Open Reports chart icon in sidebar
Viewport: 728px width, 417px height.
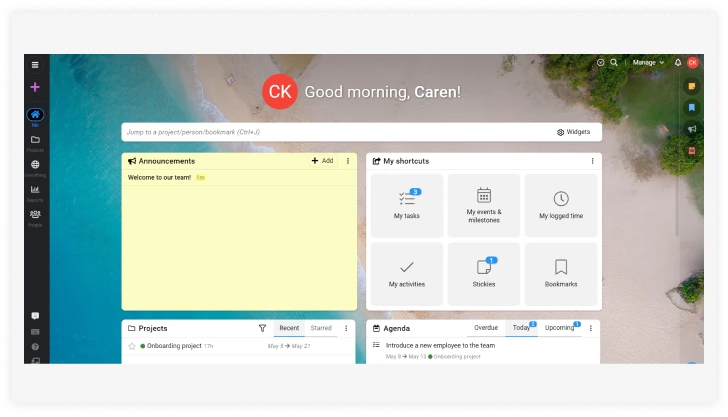tap(35, 190)
